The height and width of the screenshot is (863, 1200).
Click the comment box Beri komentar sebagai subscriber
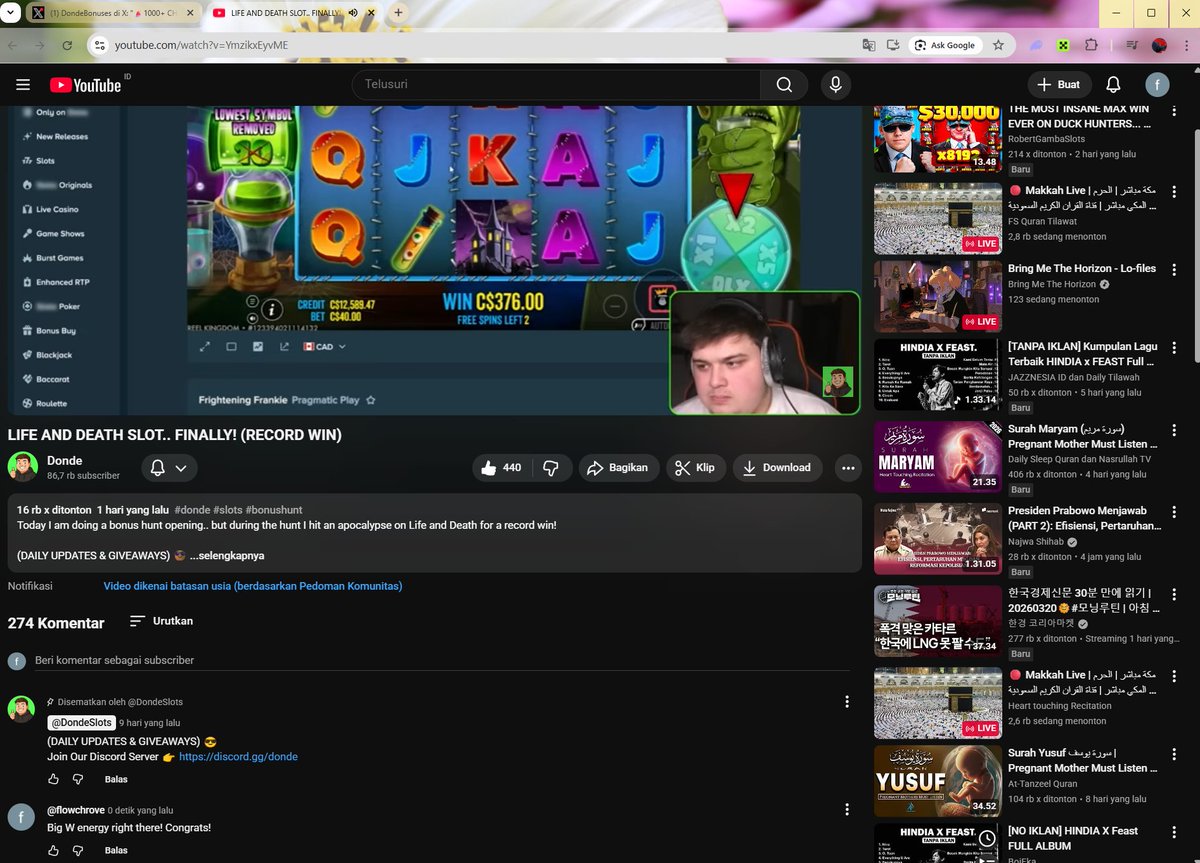443,660
